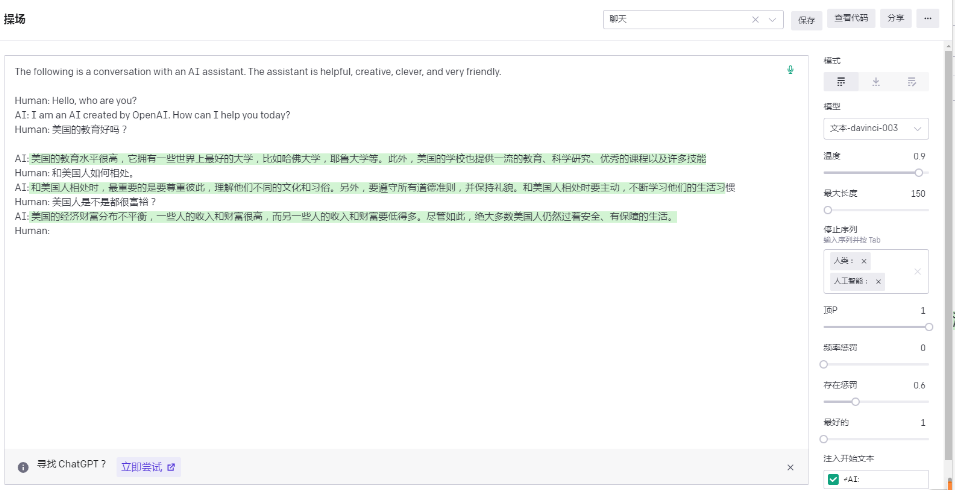Click the max length value 150

pos(918,194)
